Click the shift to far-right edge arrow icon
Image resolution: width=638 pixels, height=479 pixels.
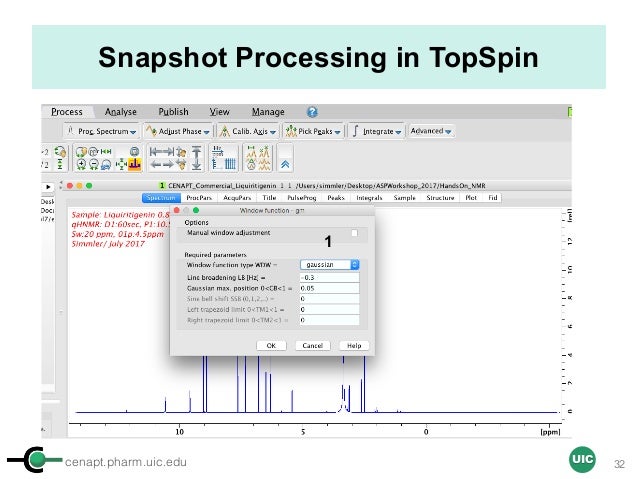tap(168, 152)
